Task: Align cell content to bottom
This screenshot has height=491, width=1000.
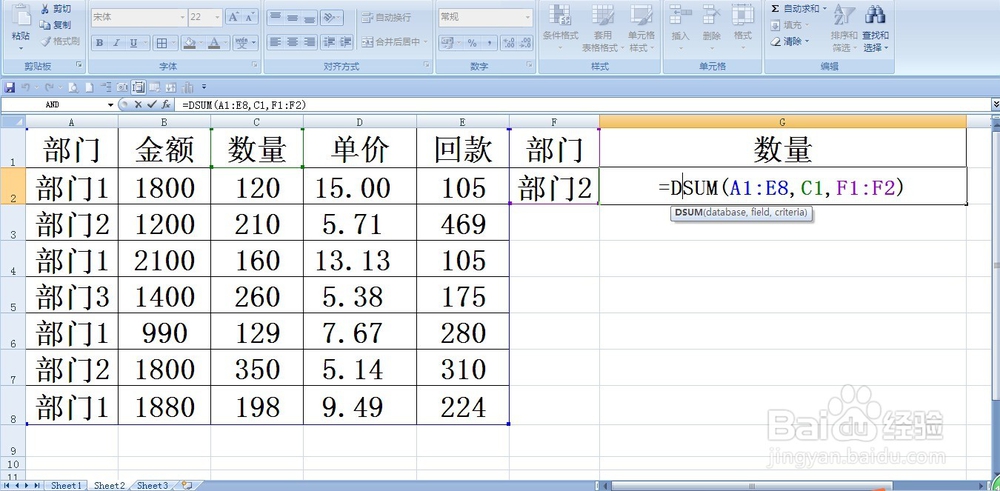Action: (x=309, y=17)
